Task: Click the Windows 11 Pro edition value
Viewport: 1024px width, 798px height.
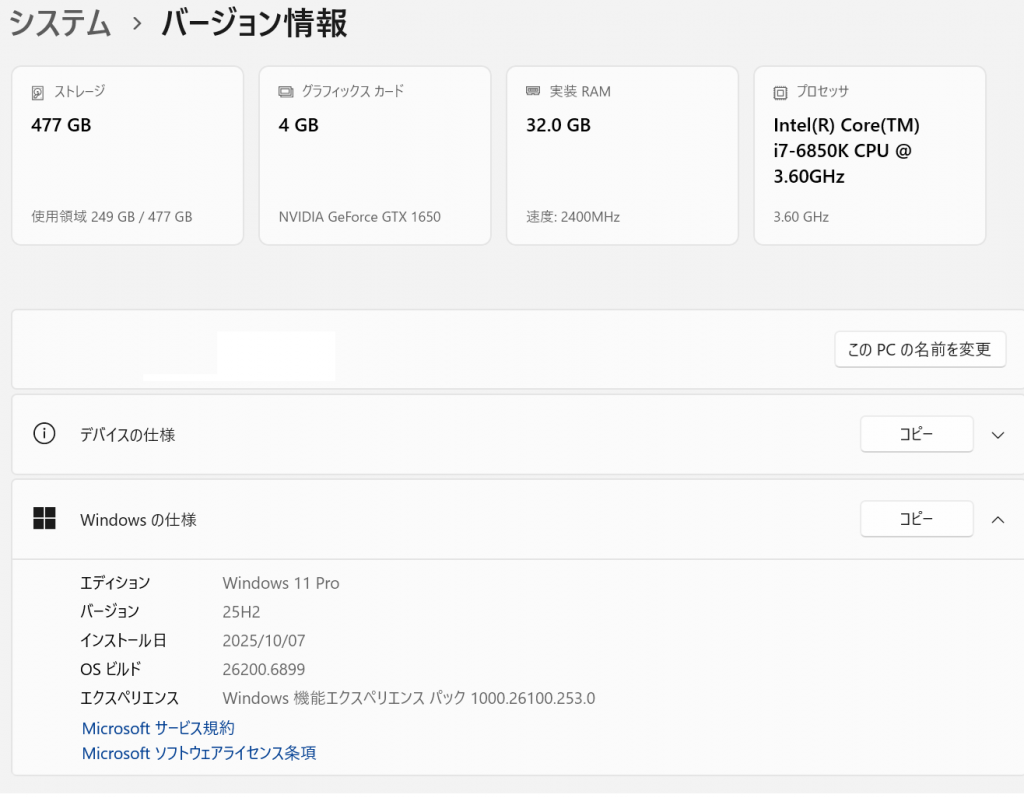Action: coord(281,583)
